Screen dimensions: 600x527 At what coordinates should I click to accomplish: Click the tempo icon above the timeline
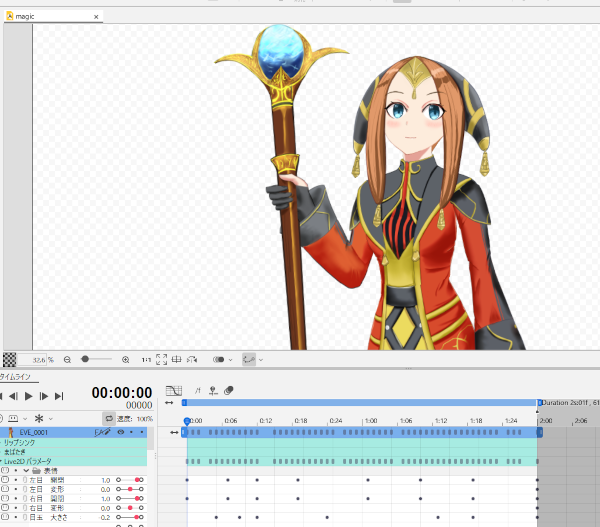[x=197, y=391]
